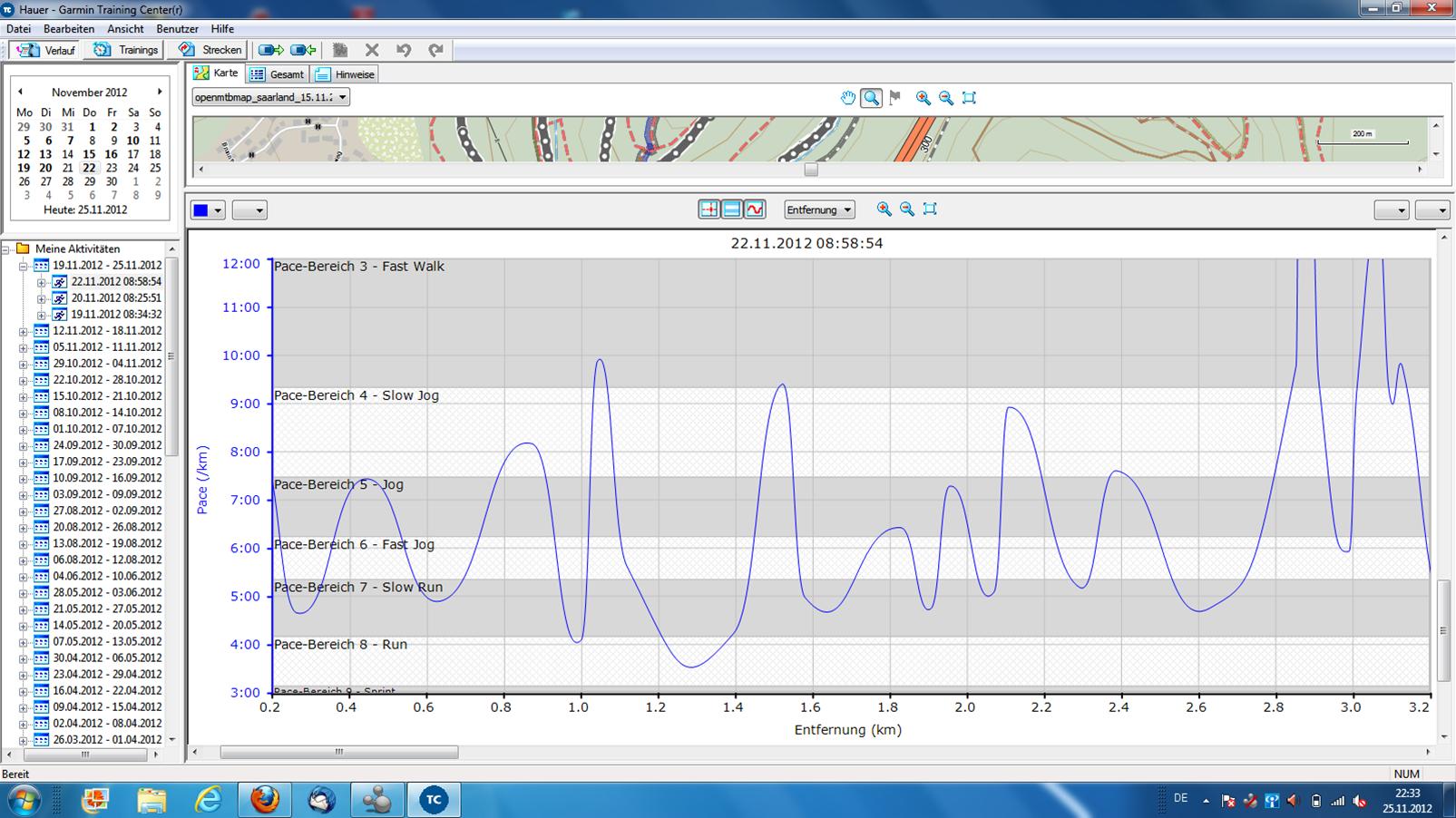Open the Strecken view

tap(210, 50)
